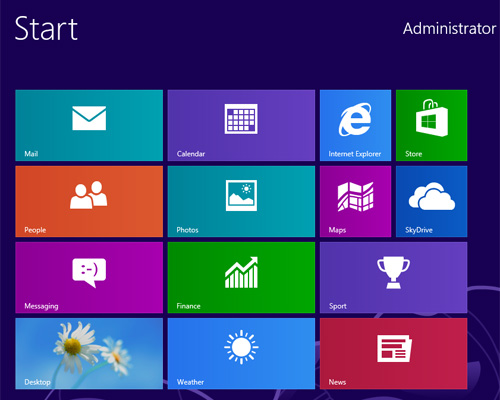Click the Administrator account name
The image size is (500, 400).
pos(449,29)
